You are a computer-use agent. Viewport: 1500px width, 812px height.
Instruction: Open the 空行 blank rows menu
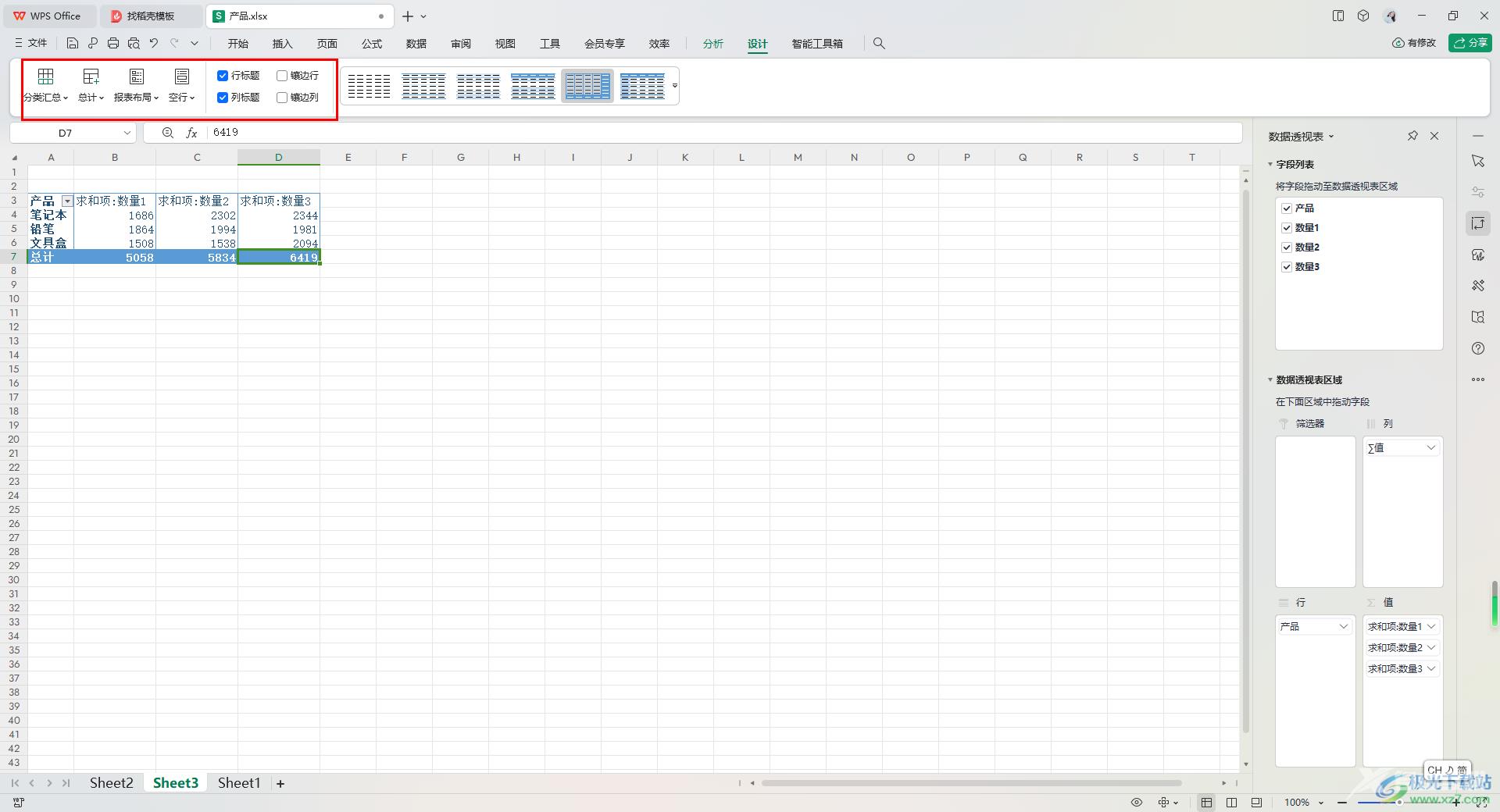point(181,86)
